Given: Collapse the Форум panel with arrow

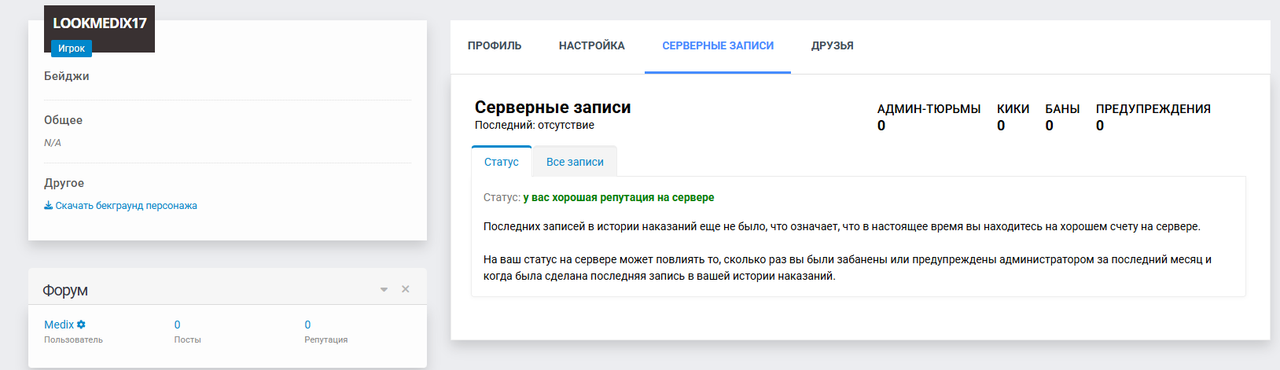Looking at the screenshot, I should (x=384, y=289).
